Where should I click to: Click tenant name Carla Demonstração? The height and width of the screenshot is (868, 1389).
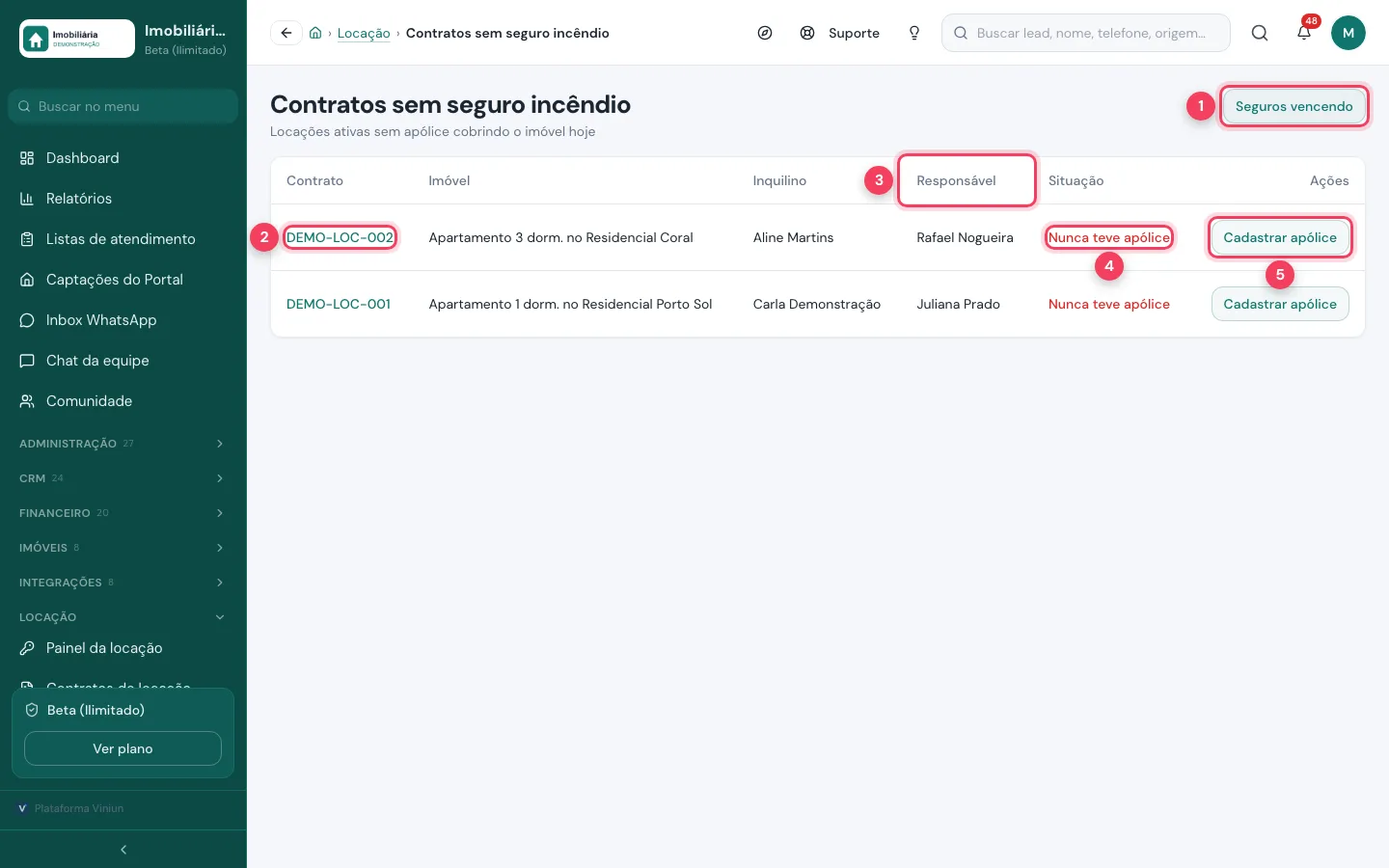[x=817, y=304]
